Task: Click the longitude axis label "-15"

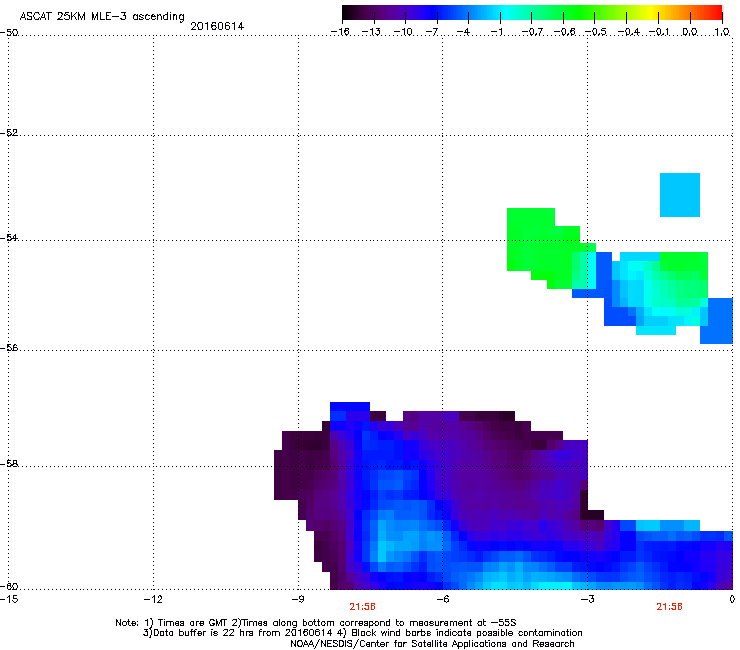Action: [x=9, y=599]
